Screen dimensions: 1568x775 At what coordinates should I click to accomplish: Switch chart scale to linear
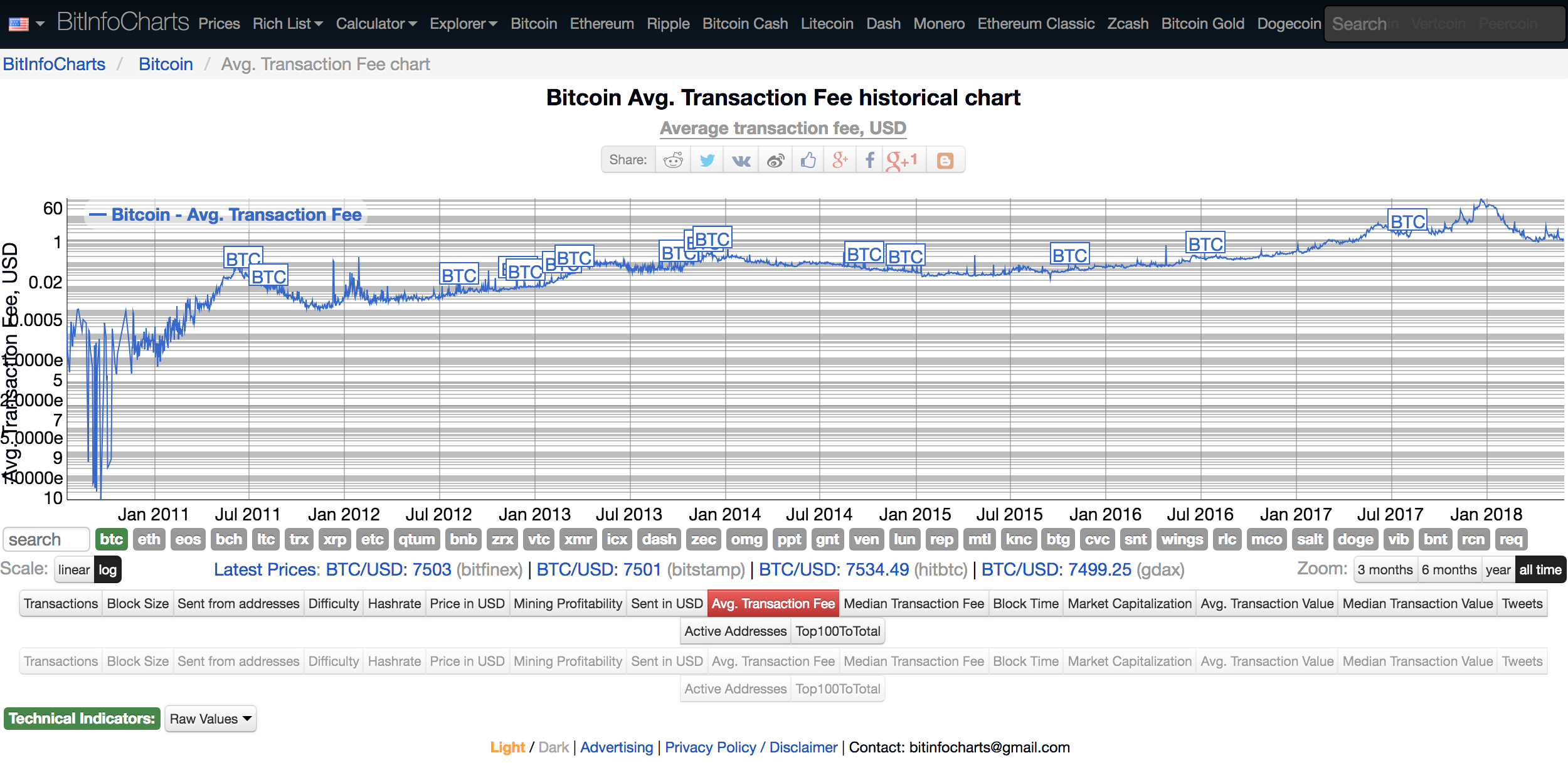(x=74, y=569)
